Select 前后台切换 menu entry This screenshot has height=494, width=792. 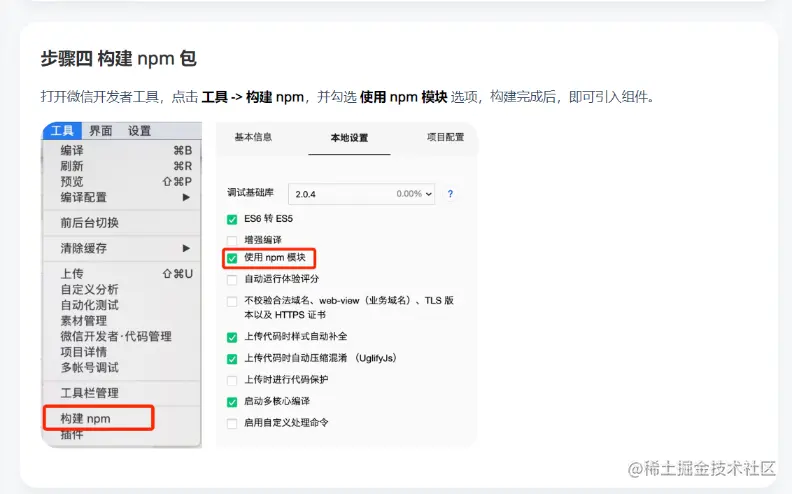pyautogui.click(x=122, y=222)
